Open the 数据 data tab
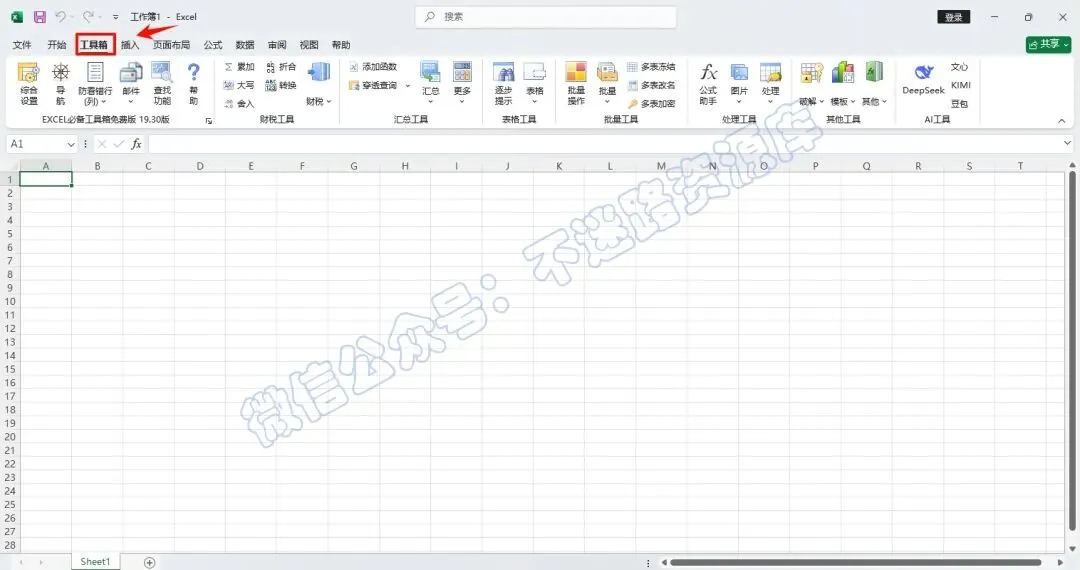1080x570 pixels. 245,45
